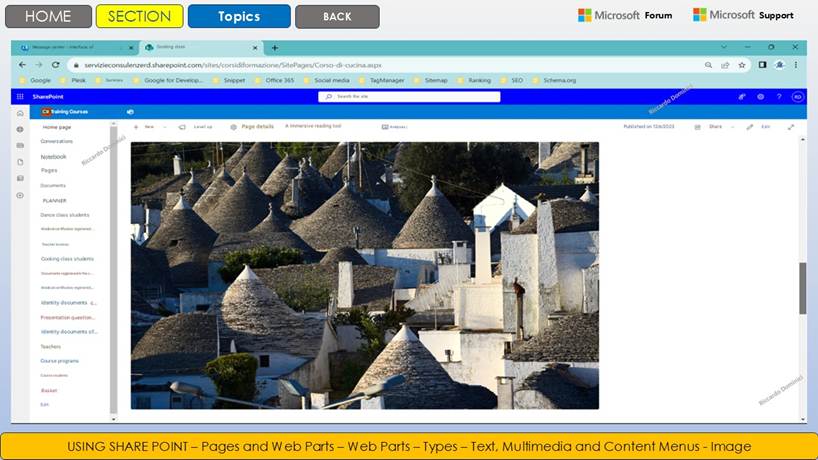Screen dimensions: 818x460
Task: Click the SharePoint help question mark
Action: 778,97
